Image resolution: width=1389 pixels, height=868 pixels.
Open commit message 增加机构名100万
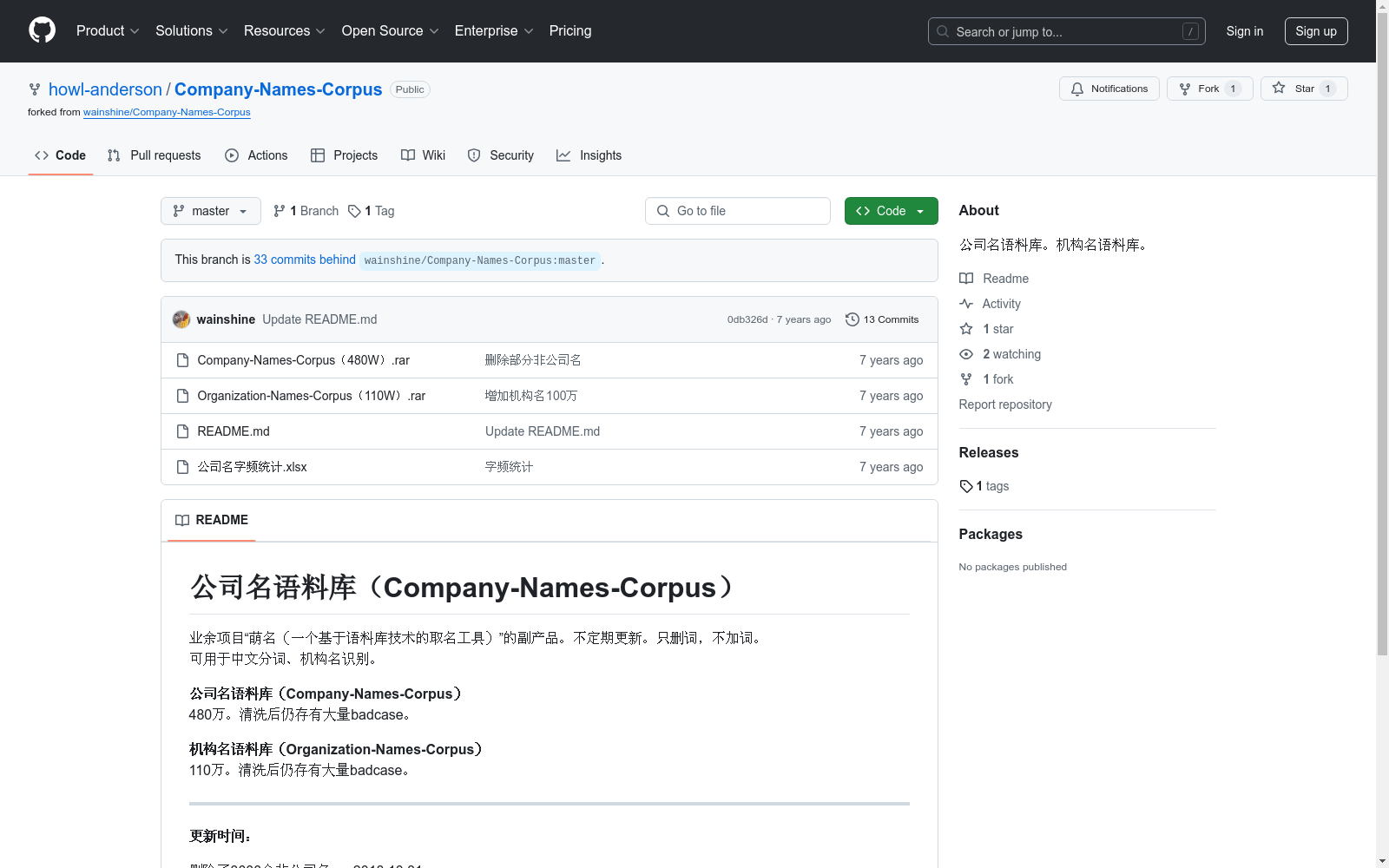coord(531,396)
